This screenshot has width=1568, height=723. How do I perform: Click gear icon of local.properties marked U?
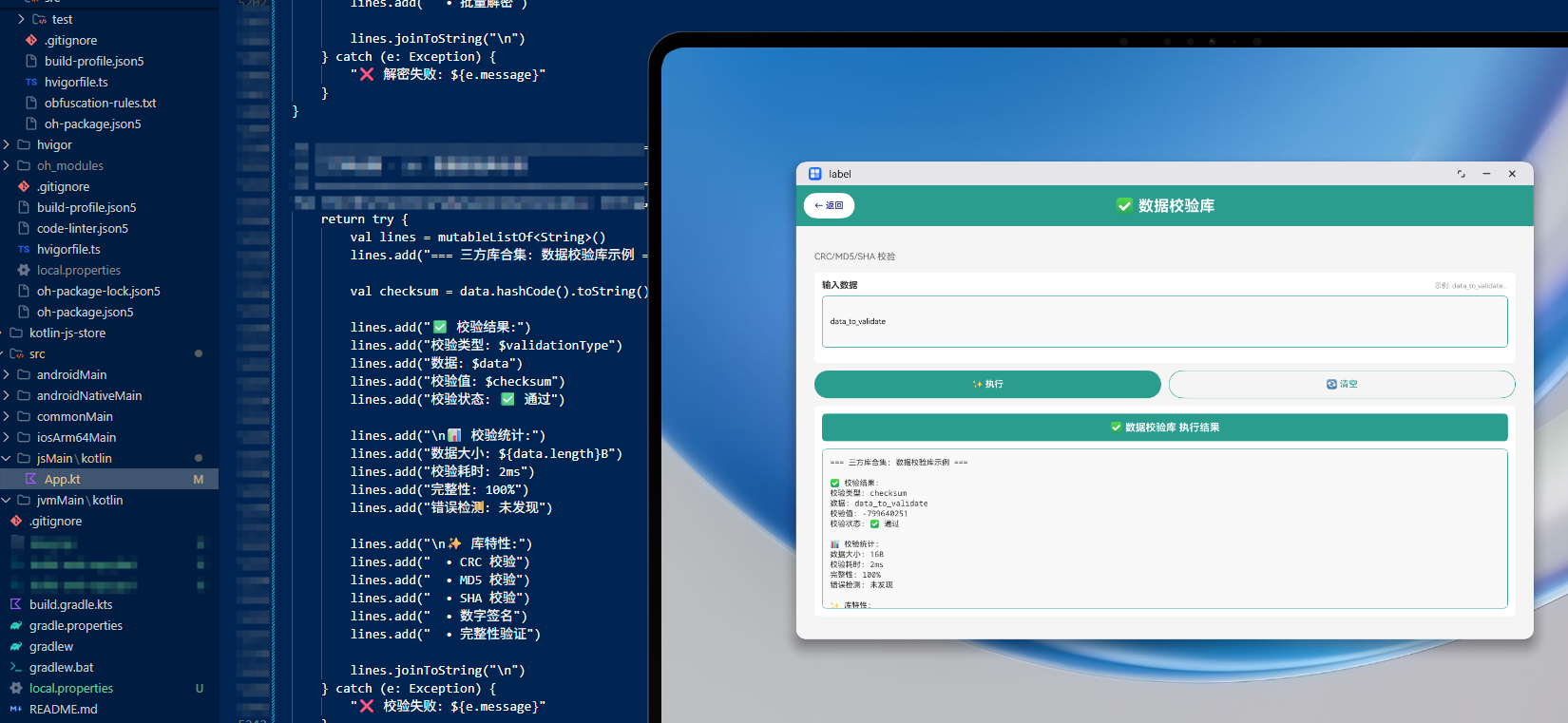click(16, 688)
